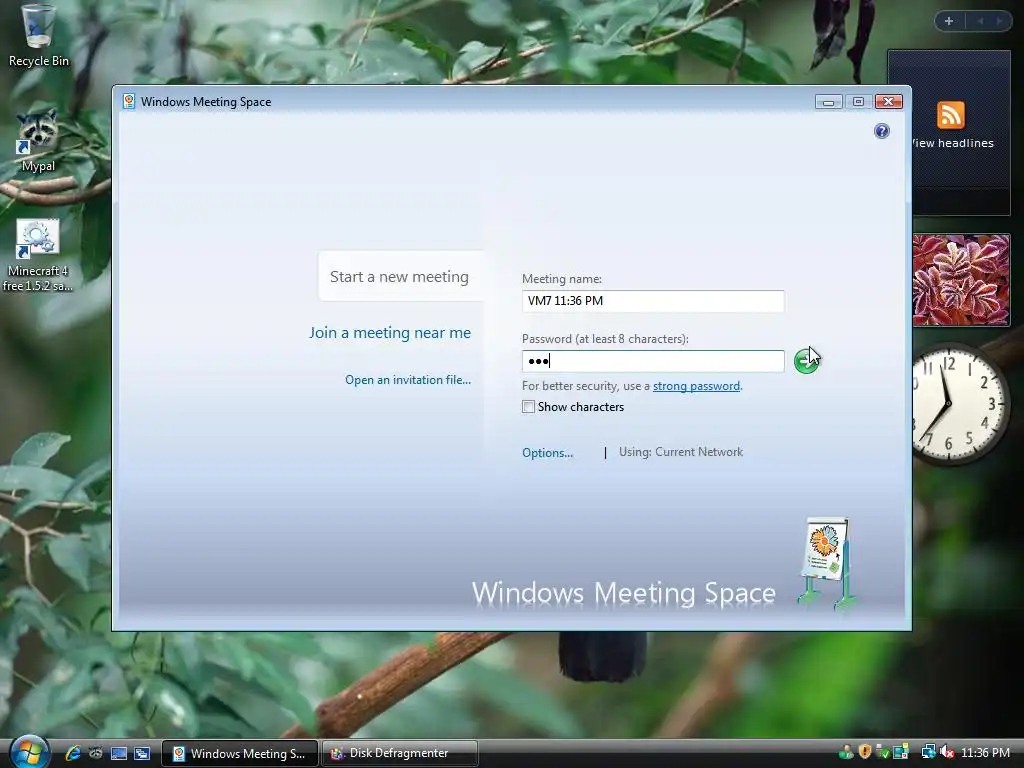Click the taskbar clock showing 11:36 PM
The width and height of the screenshot is (1024, 768).
click(x=985, y=753)
